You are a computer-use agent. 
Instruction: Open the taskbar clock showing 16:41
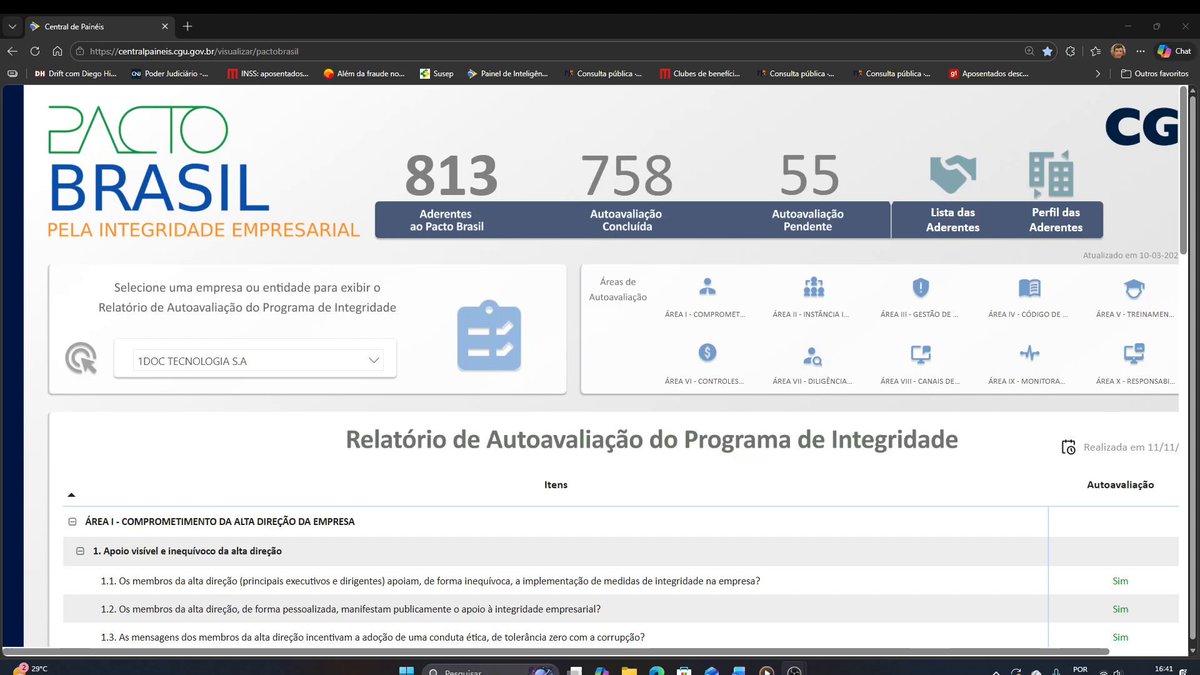(x=1163, y=668)
